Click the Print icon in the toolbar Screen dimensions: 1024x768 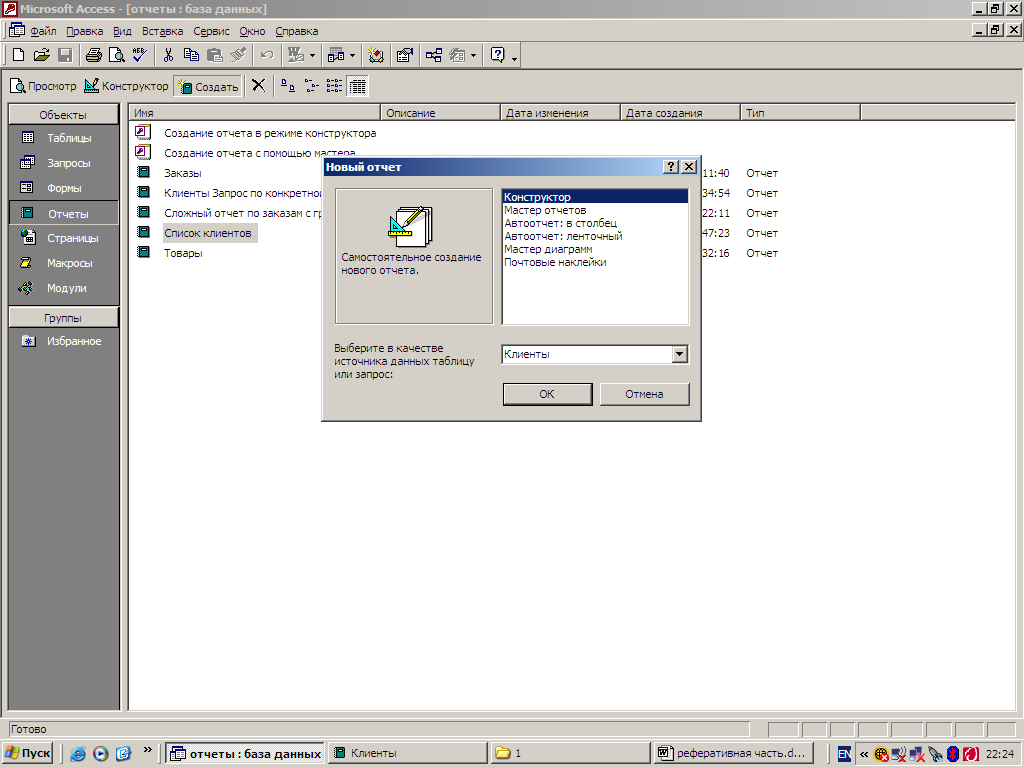[x=93, y=56]
